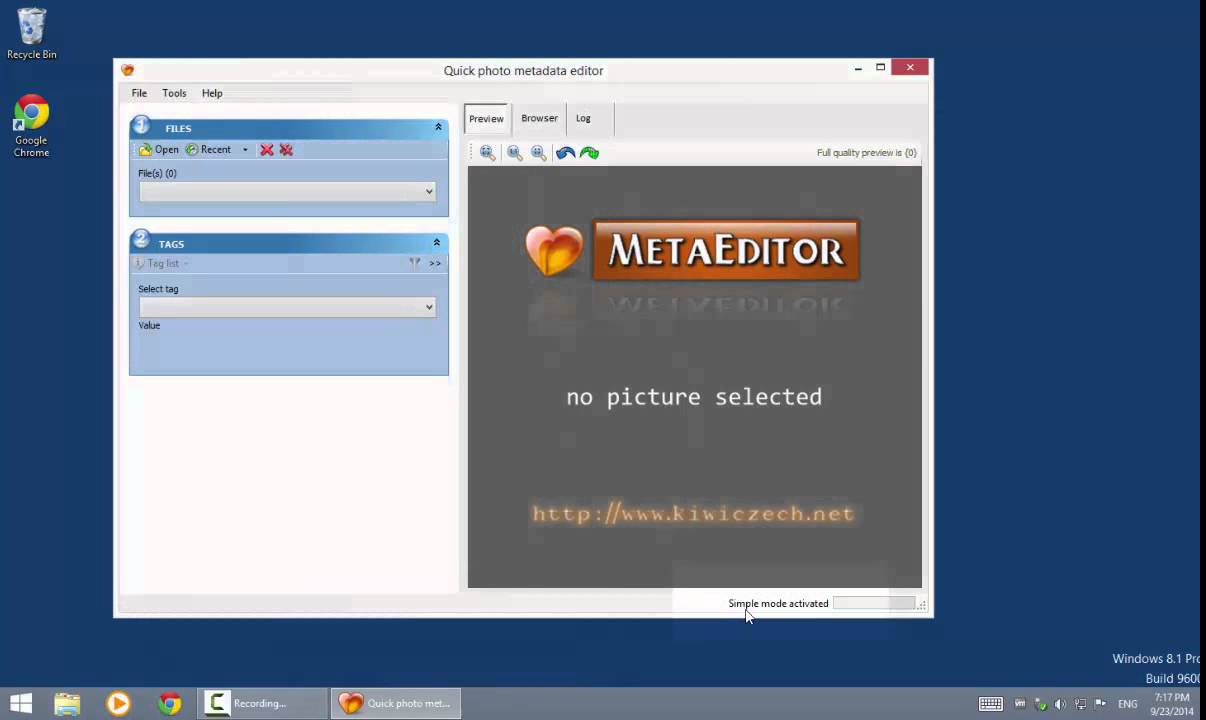The width and height of the screenshot is (1206, 720).
Task: Click the Full quality preview label
Action: tap(866, 153)
